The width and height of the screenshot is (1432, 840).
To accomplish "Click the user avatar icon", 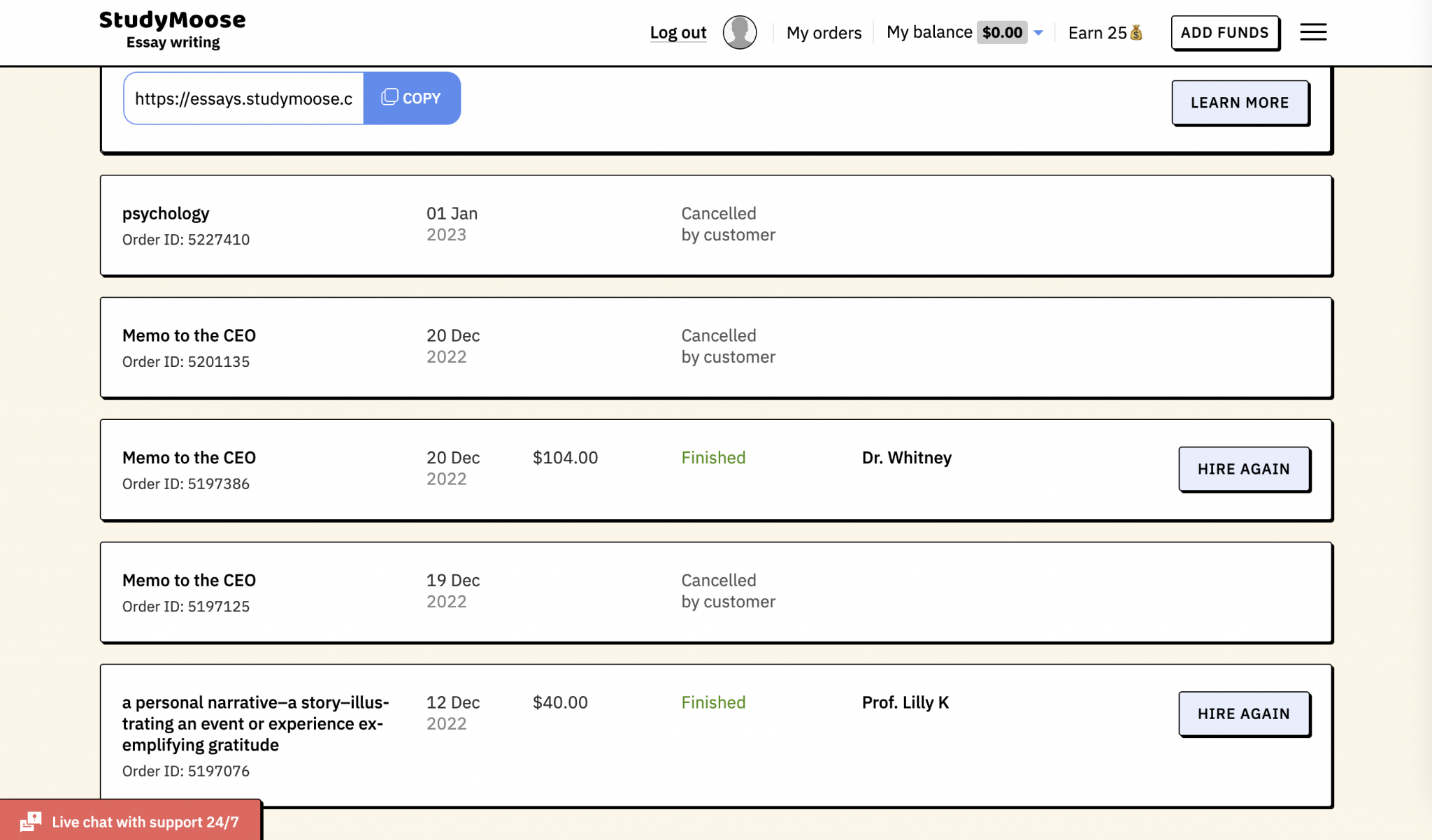I will point(739,32).
